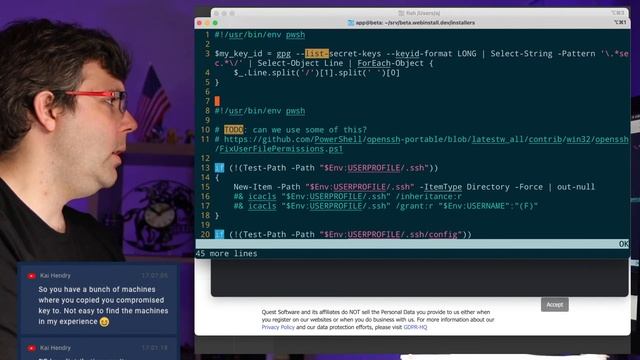Image resolution: width=640 pixels, height=360 pixels.
Task: Click the highlighted TODO on line 10
Action: [x=233, y=130]
